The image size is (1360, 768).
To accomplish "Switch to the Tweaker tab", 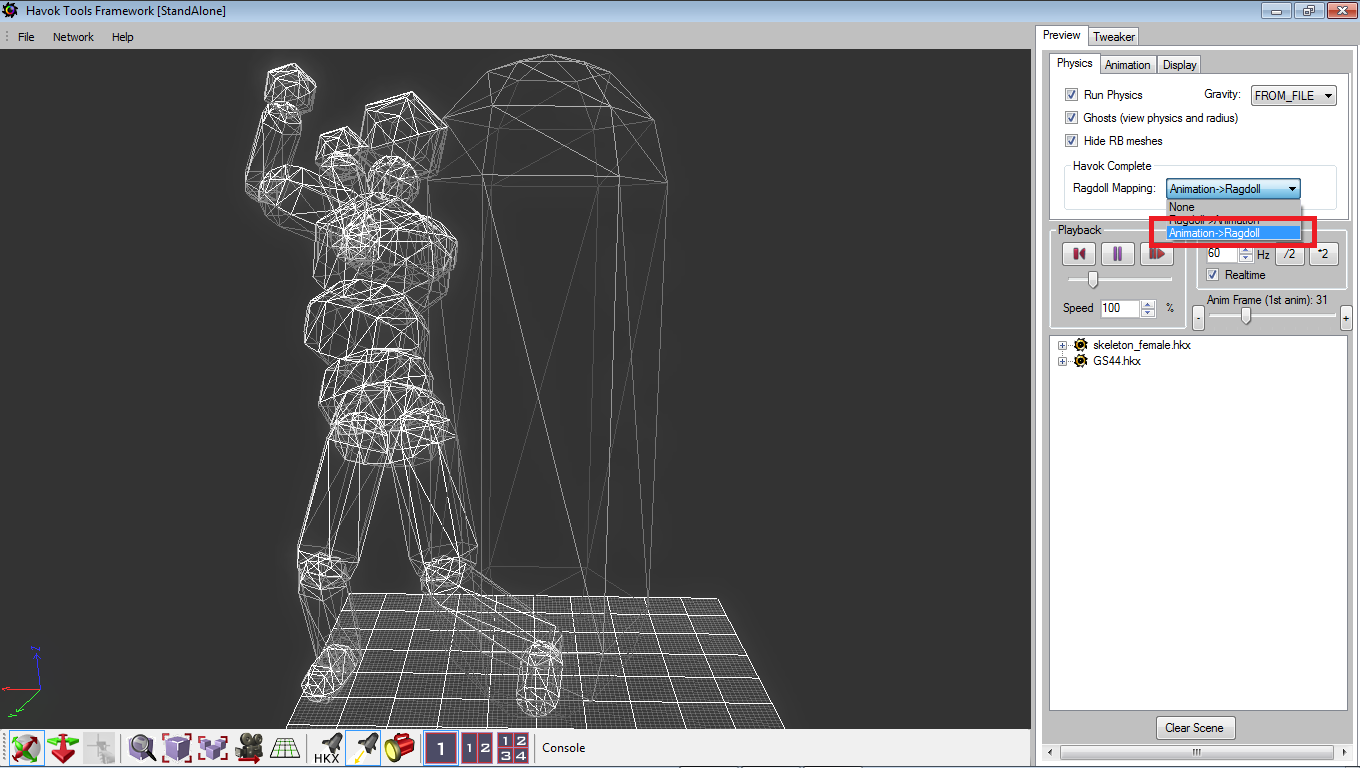I will (1113, 36).
